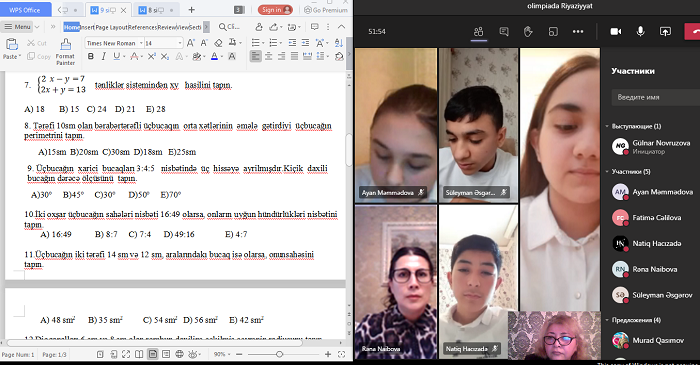Click the Sign in button
Viewport: 700px width, 365px height.
275,10
